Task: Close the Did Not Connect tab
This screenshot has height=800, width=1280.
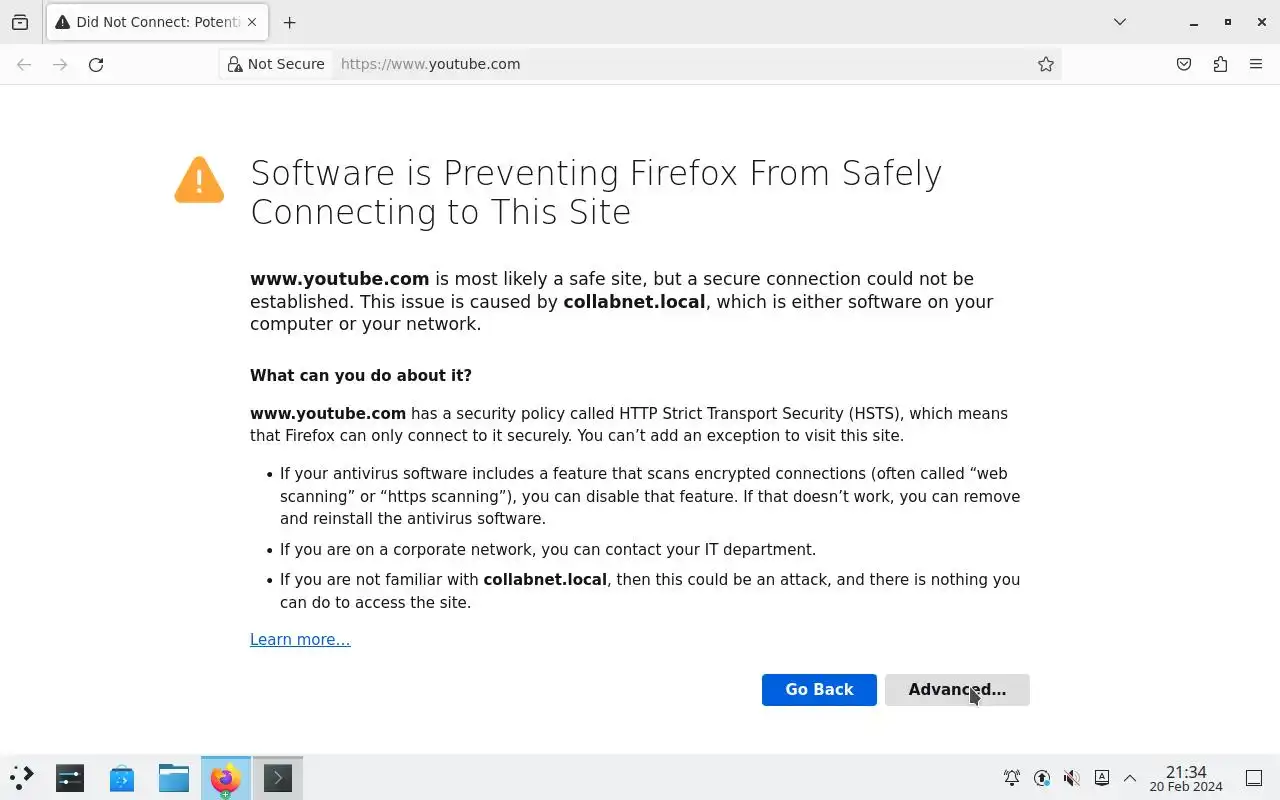Action: pos(252,22)
